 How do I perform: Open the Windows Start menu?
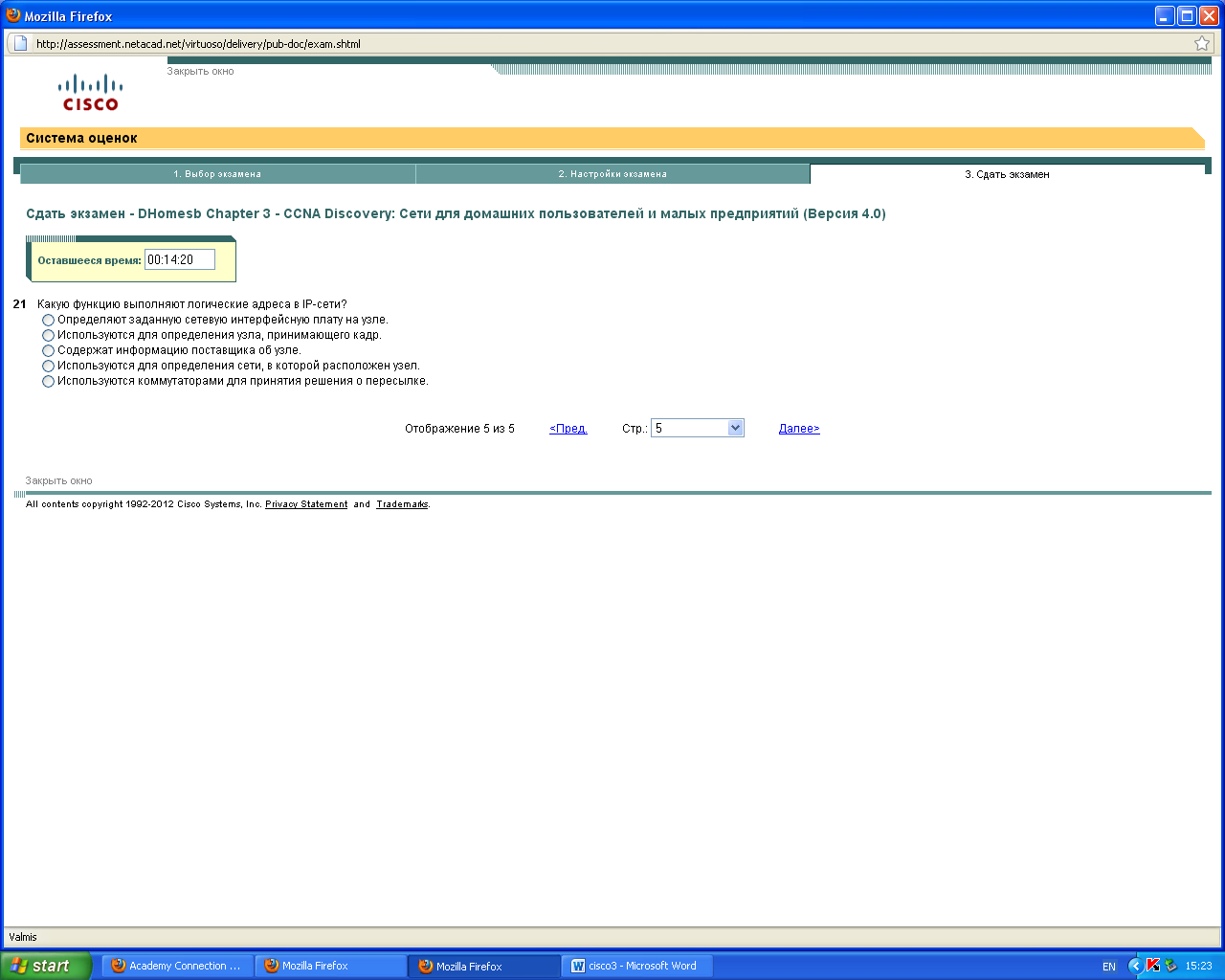(x=46, y=966)
